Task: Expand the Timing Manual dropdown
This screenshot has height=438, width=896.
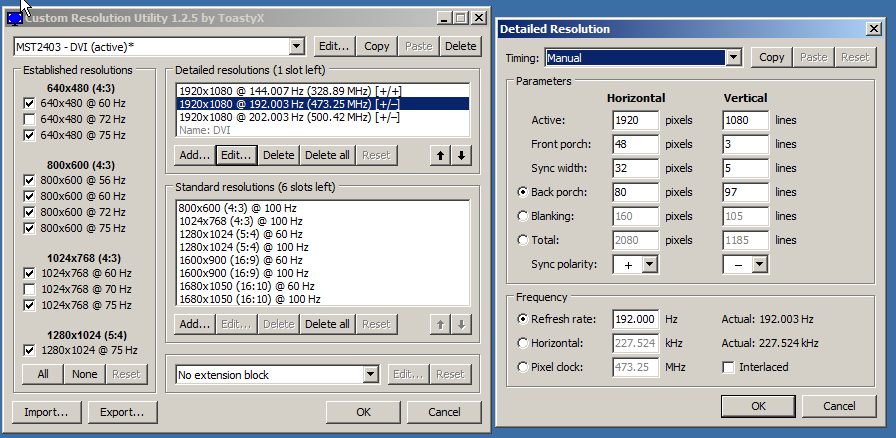Action: [733, 58]
